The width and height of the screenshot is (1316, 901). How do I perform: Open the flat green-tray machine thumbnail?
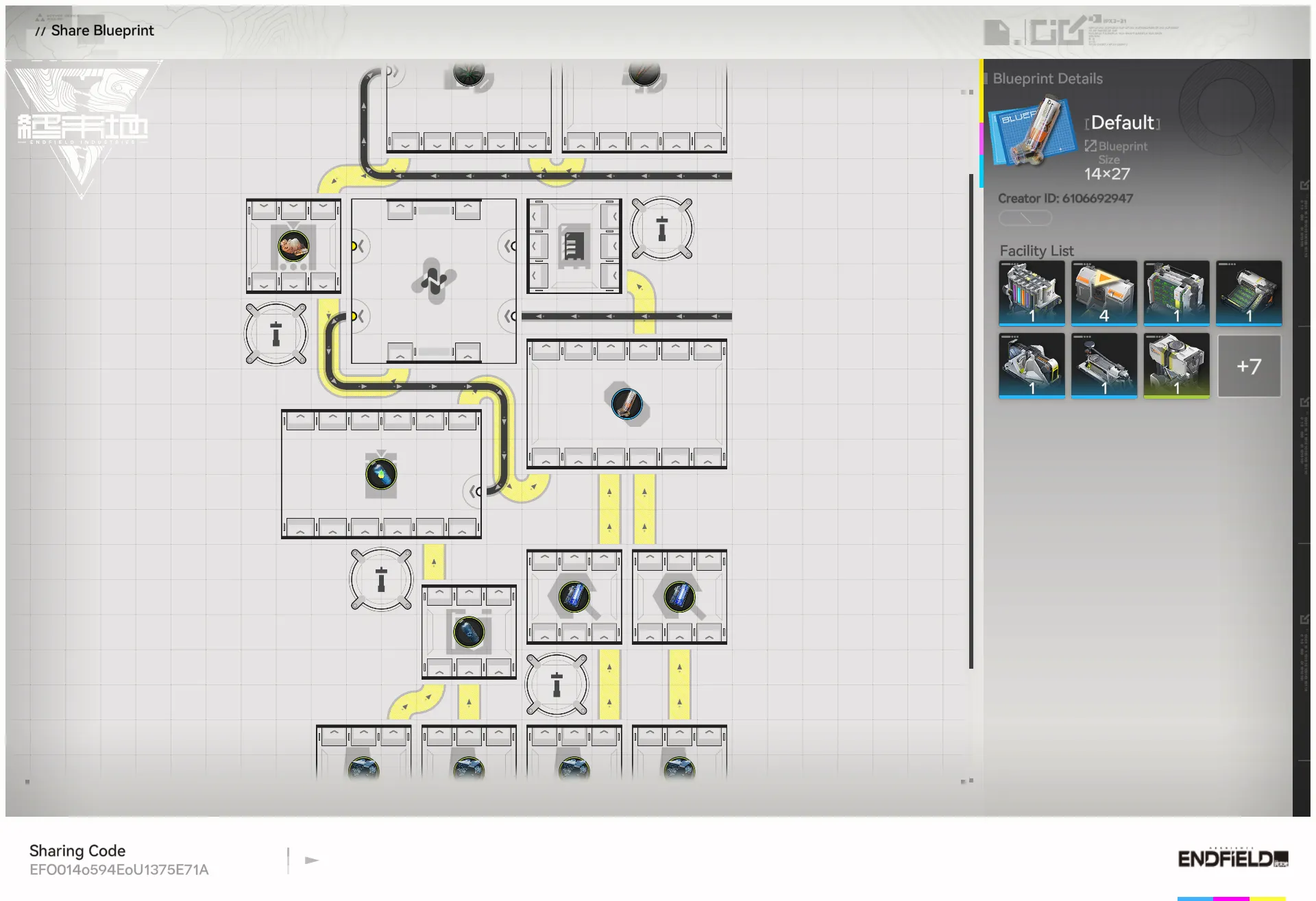pos(1249,293)
